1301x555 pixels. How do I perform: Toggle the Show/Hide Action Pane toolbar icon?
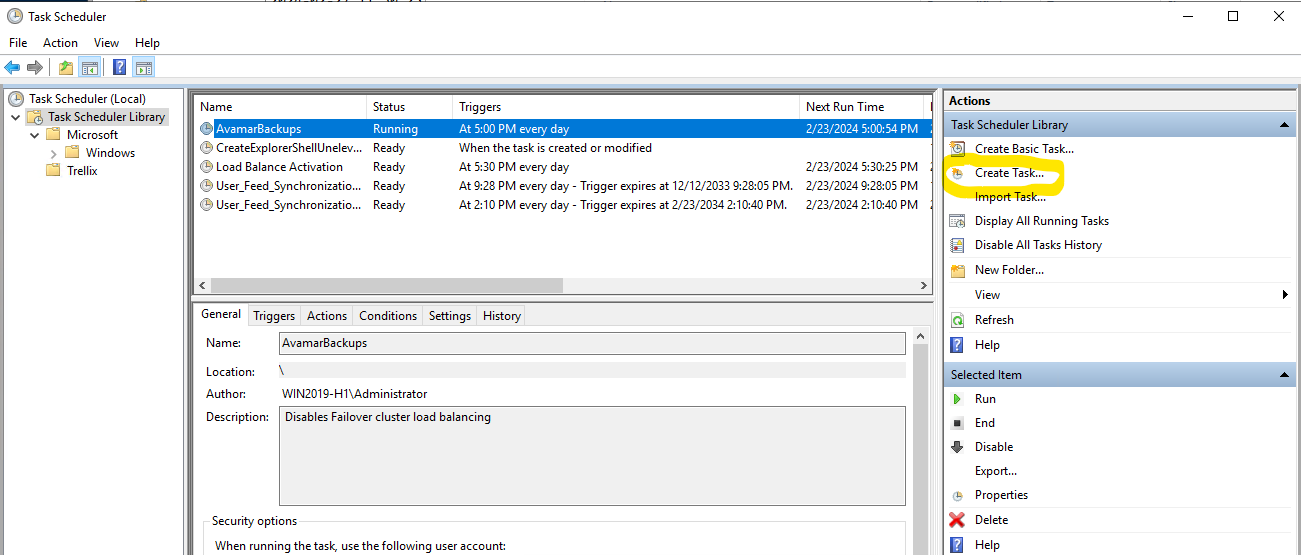(x=143, y=68)
